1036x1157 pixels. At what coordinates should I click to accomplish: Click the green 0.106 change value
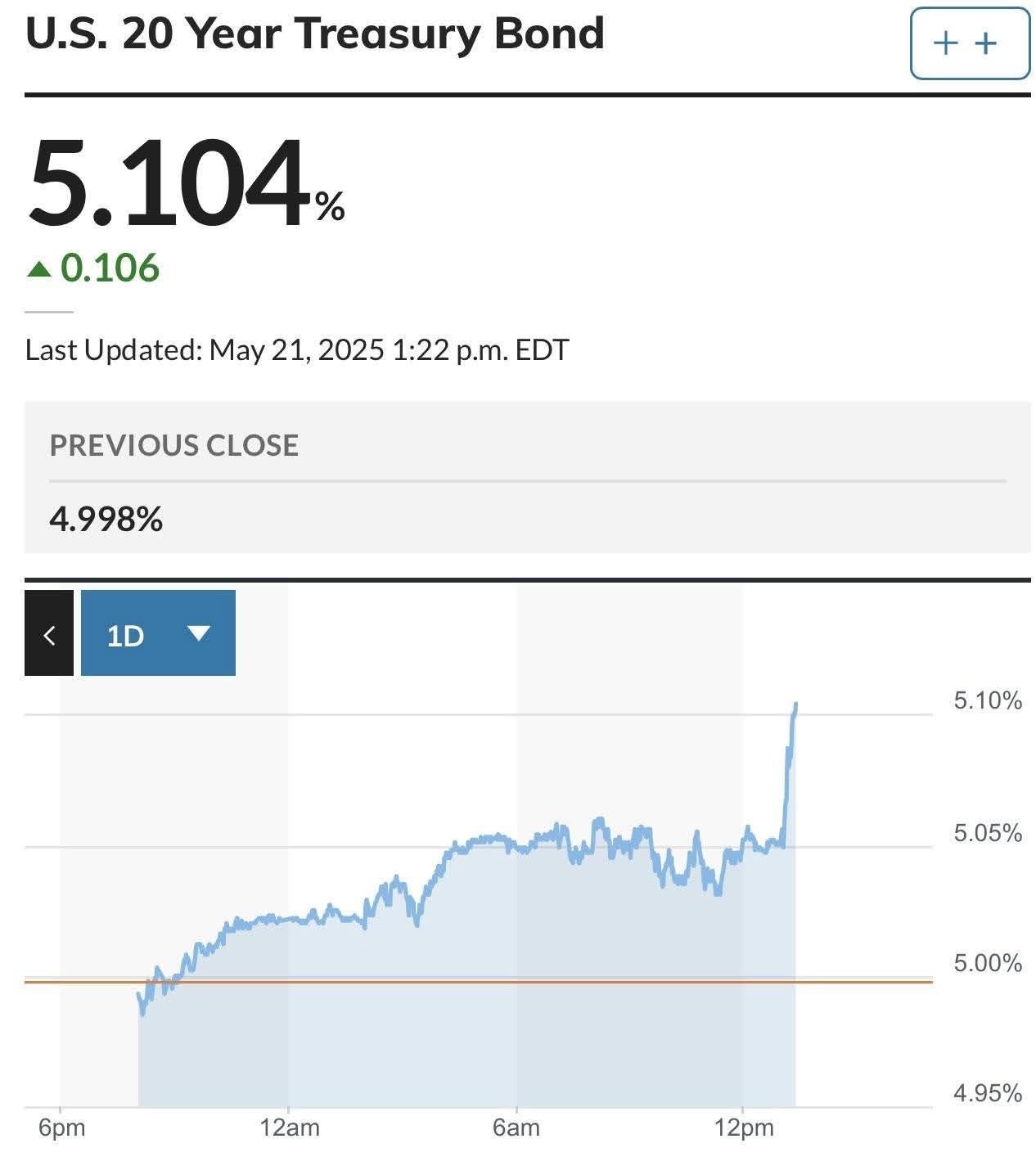pyautogui.click(x=110, y=268)
